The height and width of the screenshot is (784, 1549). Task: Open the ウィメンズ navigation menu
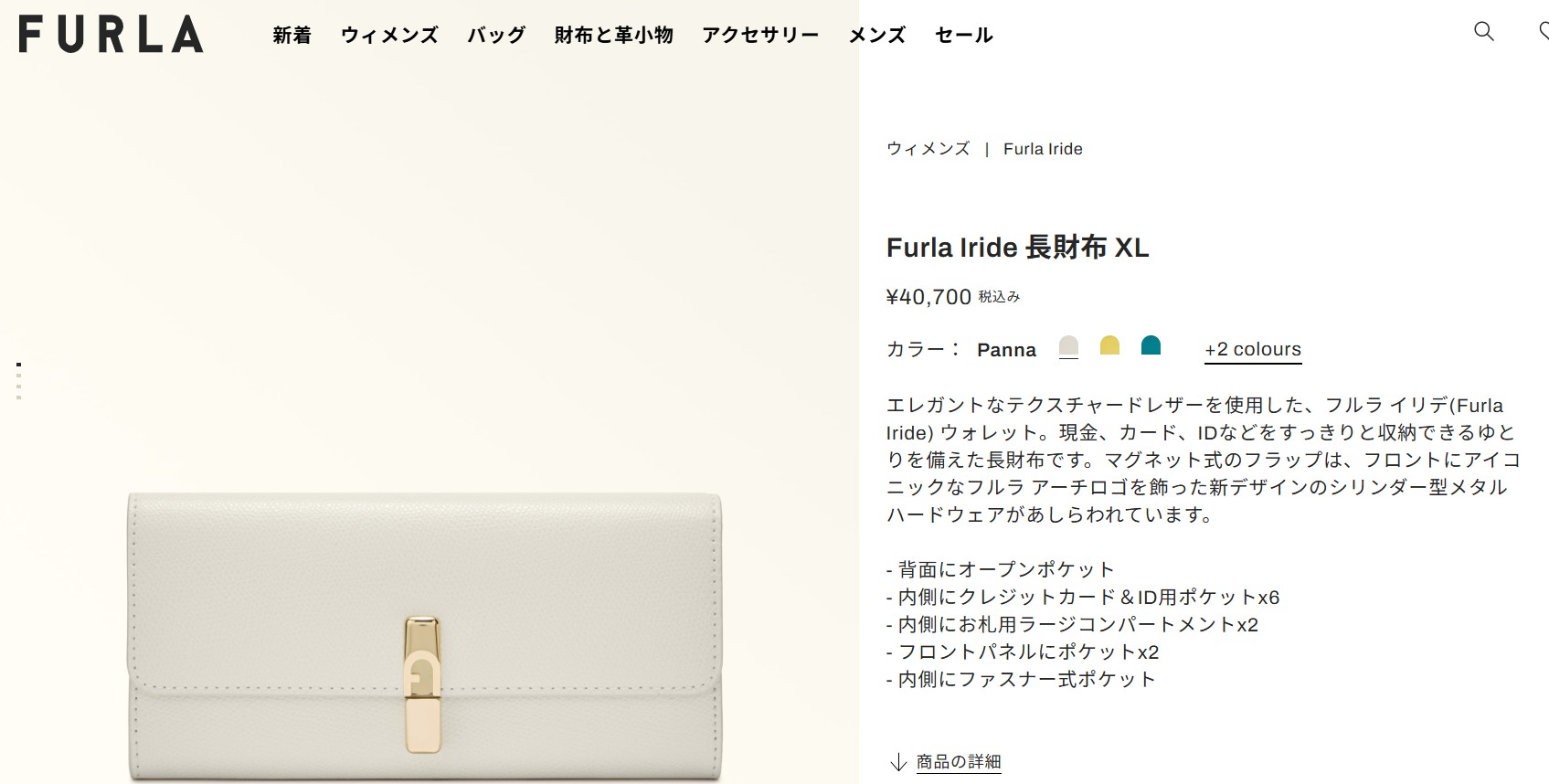tap(389, 36)
